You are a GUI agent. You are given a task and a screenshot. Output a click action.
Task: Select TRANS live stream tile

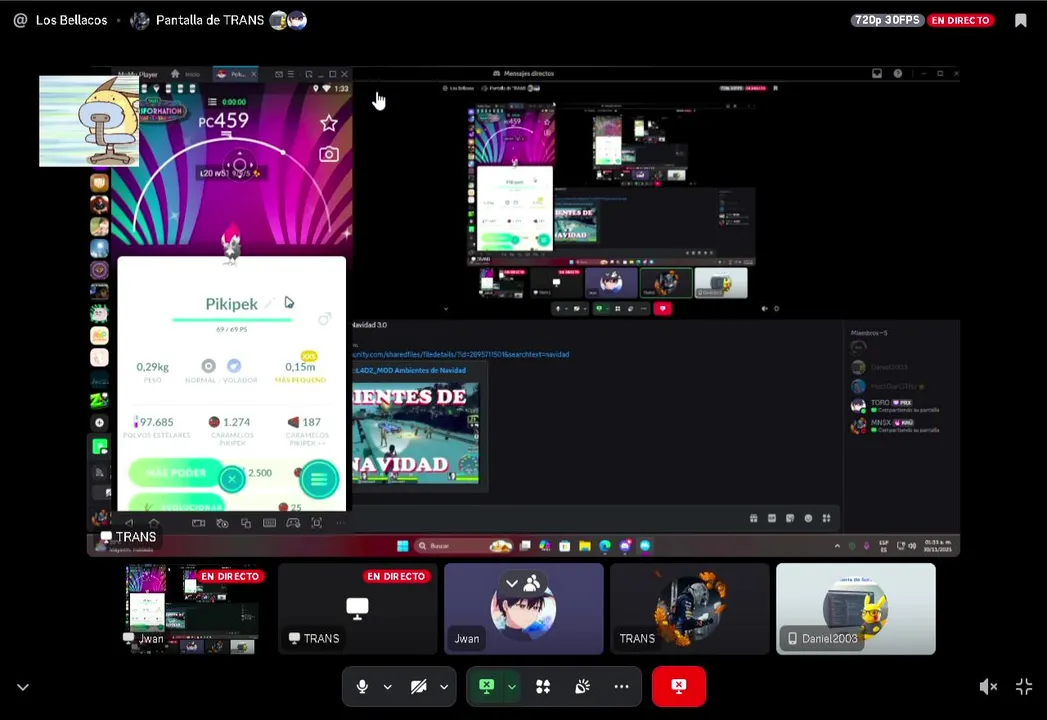pyautogui.click(x=357, y=608)
